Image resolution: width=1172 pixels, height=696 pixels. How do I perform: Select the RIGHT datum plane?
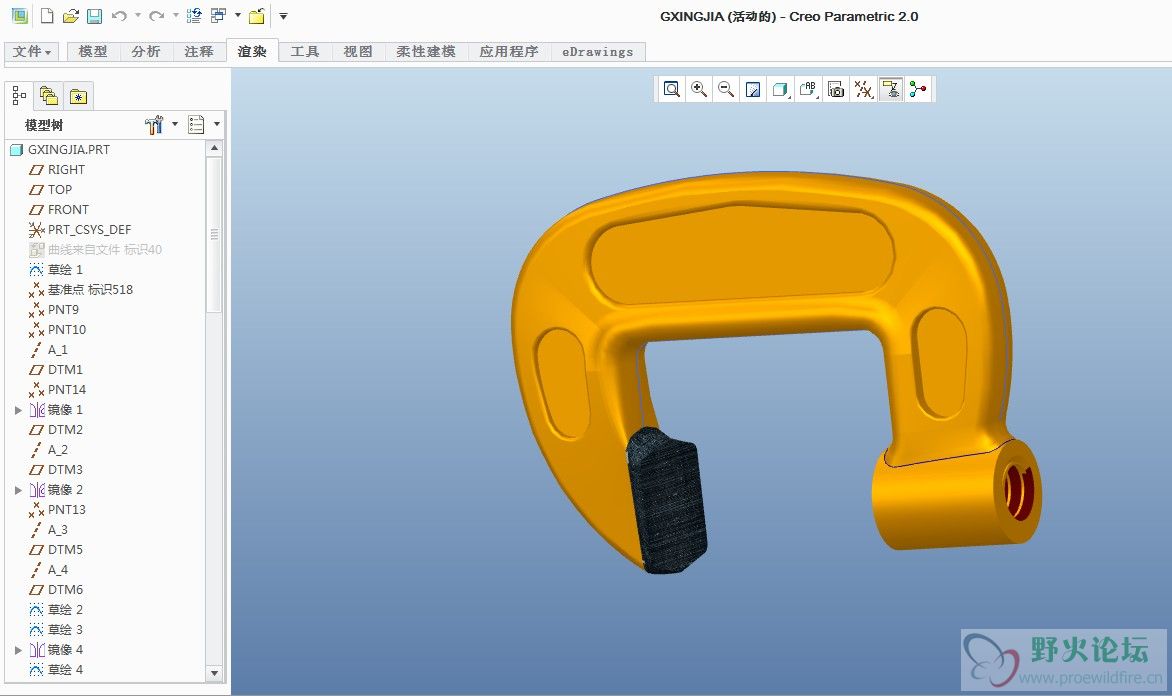pyautogui.click(x=57, y=170)
